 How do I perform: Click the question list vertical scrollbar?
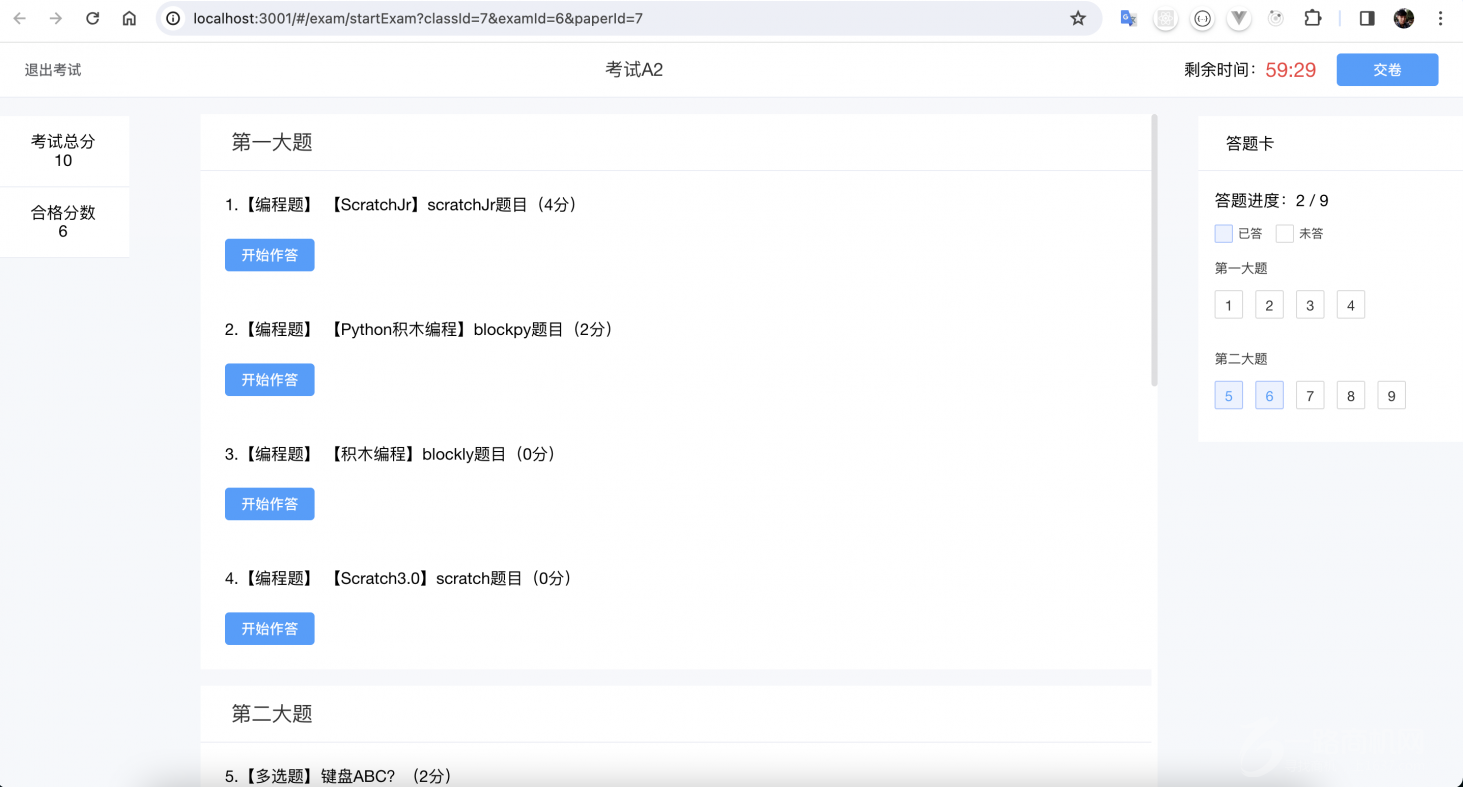pyautogui.click(x=1155, y=250)
